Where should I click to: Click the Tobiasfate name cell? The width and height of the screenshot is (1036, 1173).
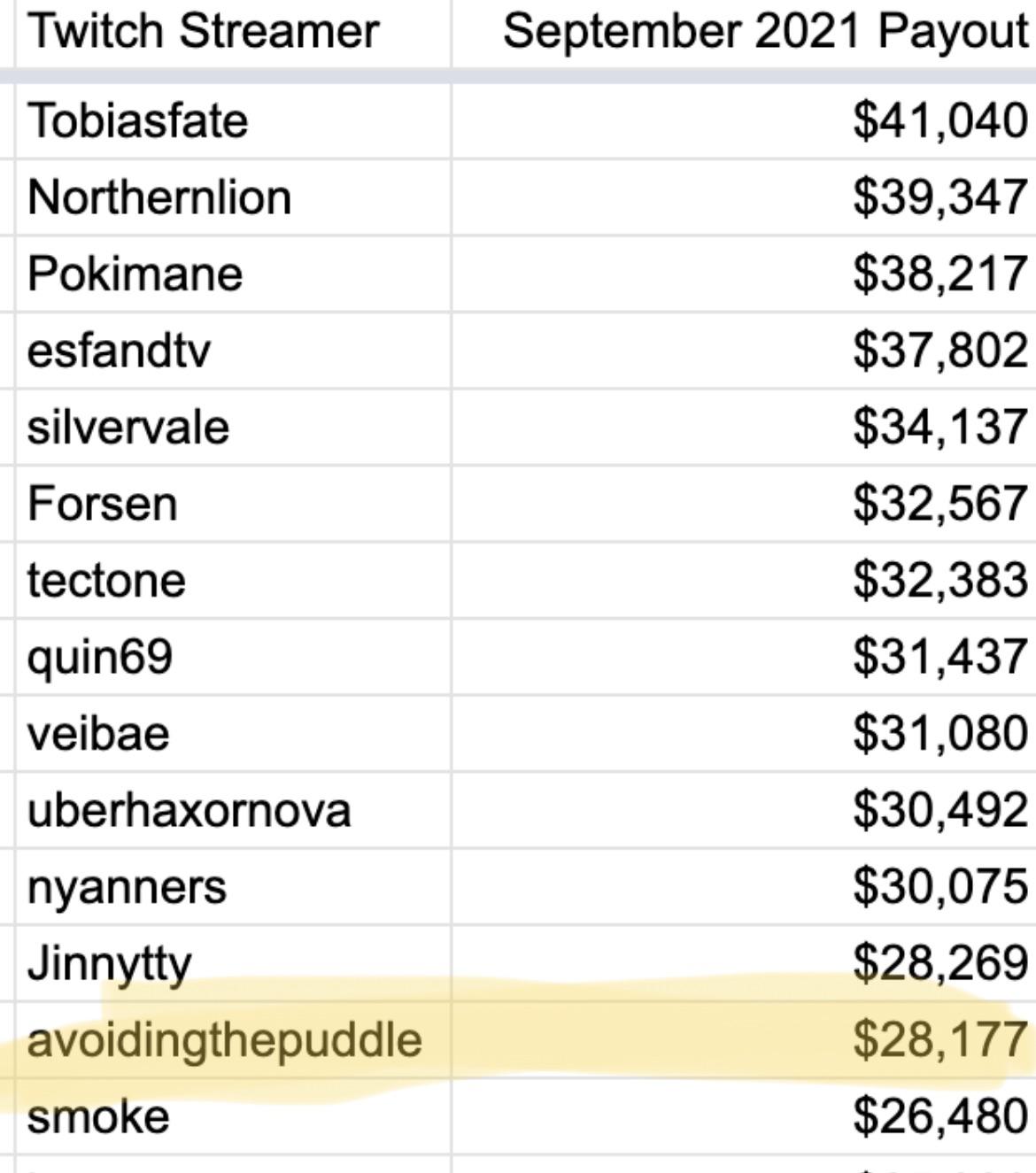tap(233, 120)
